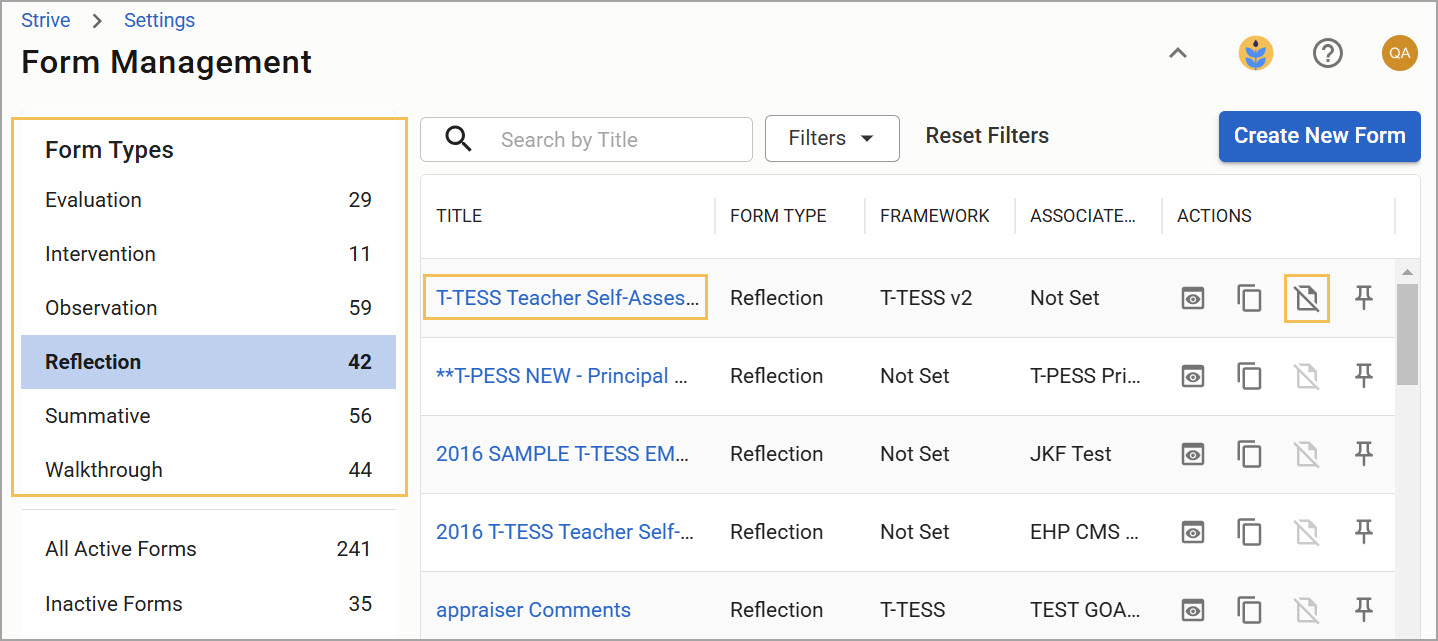Click the JKF Test associated cell

(x=1071, y=454)
